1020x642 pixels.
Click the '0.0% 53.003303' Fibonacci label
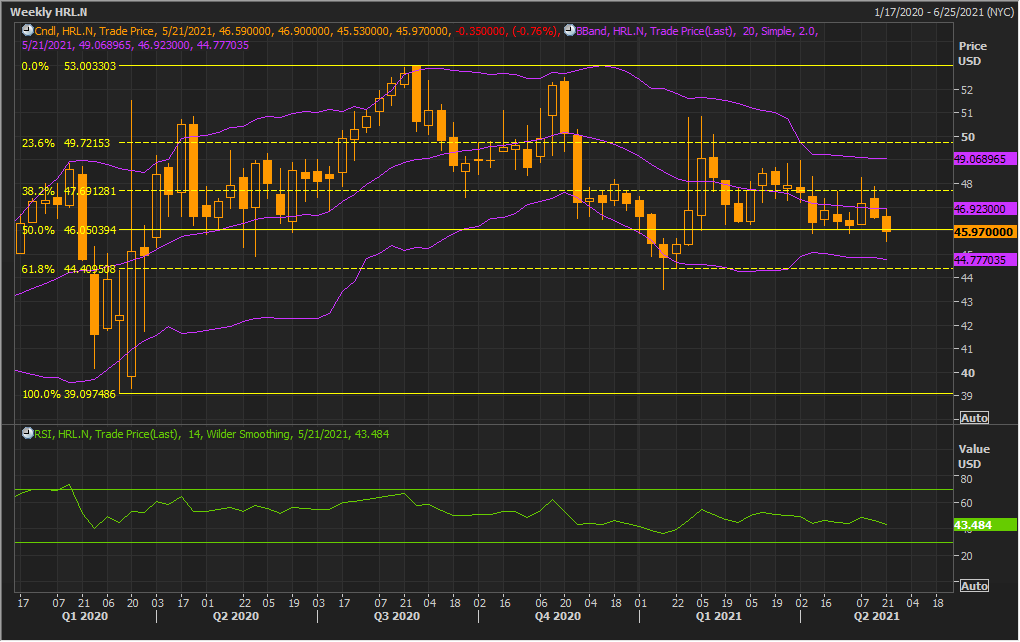pyautogui.click(x=69, y=66)
